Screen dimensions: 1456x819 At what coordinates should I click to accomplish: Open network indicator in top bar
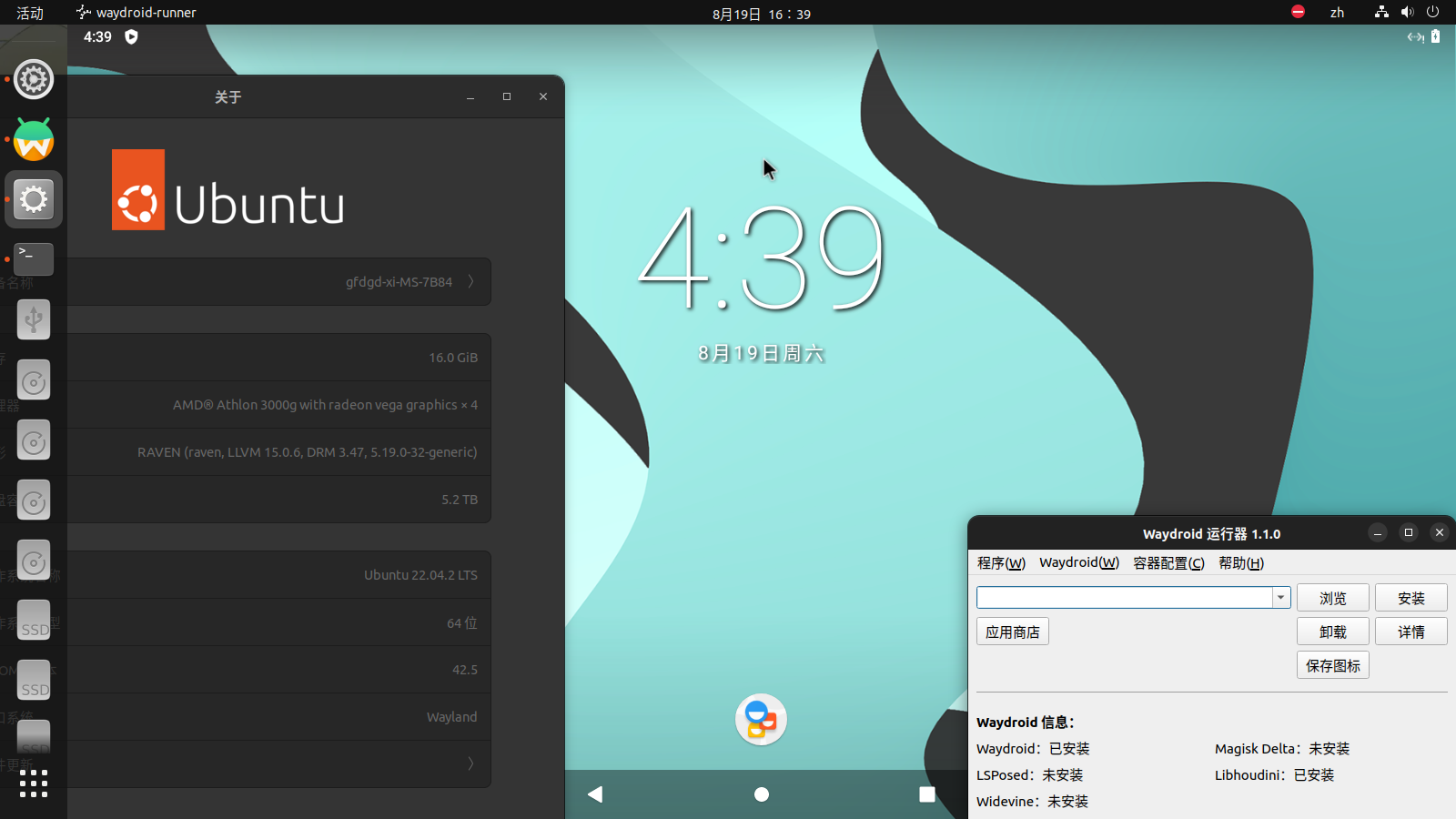point(1381,12)
